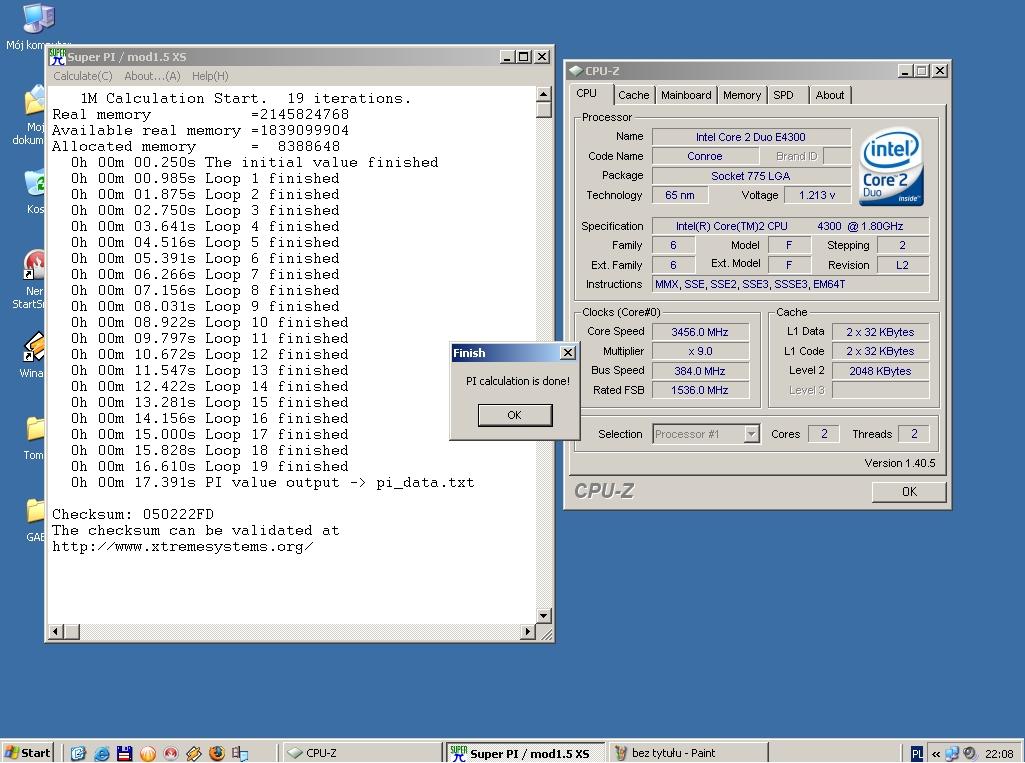
Task: Launch Firefox from quick launch
Action: coord(217,753)
